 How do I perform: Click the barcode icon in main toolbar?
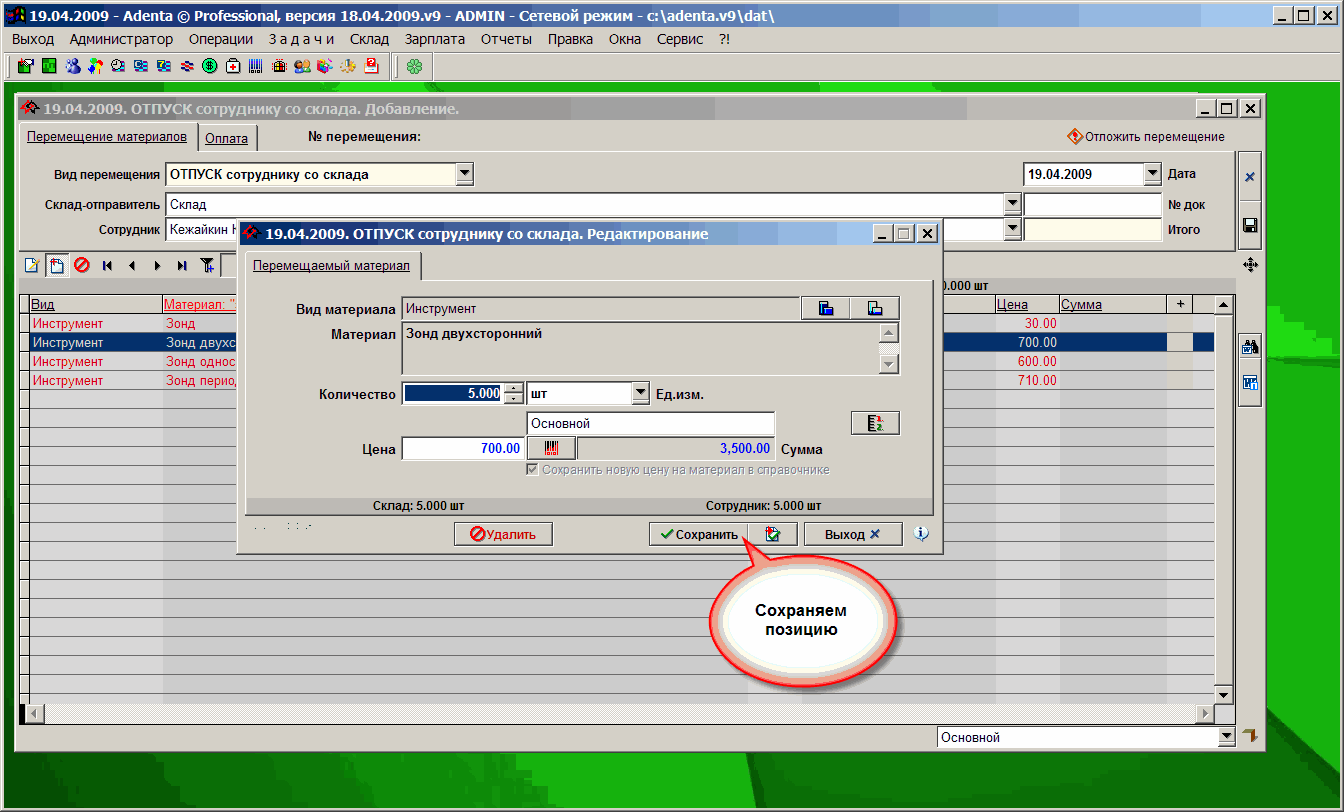255,67
